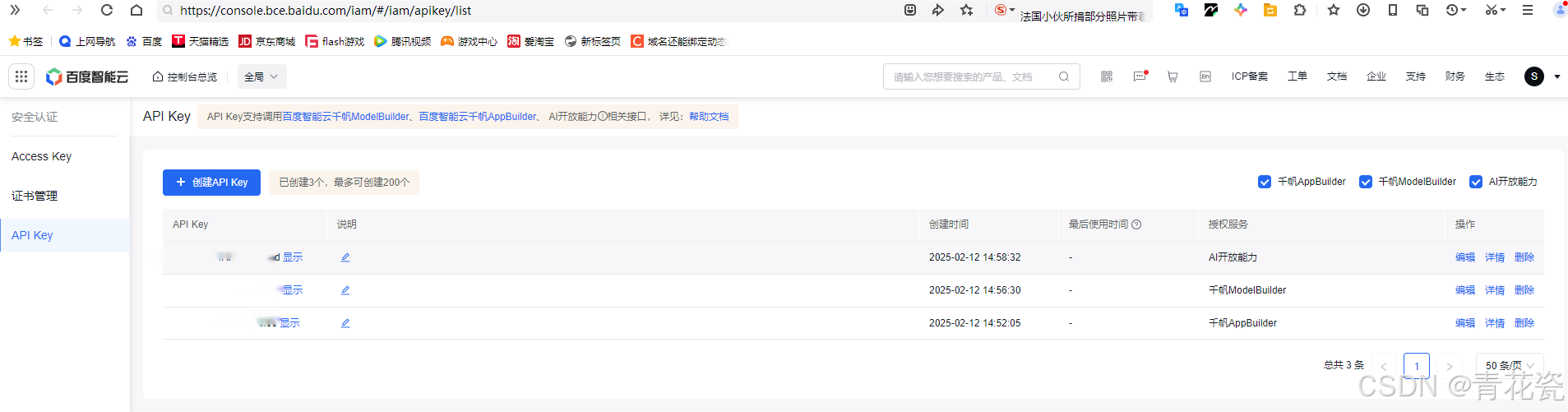This screenshot has height=412, width=1568.
Task: Open 工单 in the top menu
Action: (1297, 76)
